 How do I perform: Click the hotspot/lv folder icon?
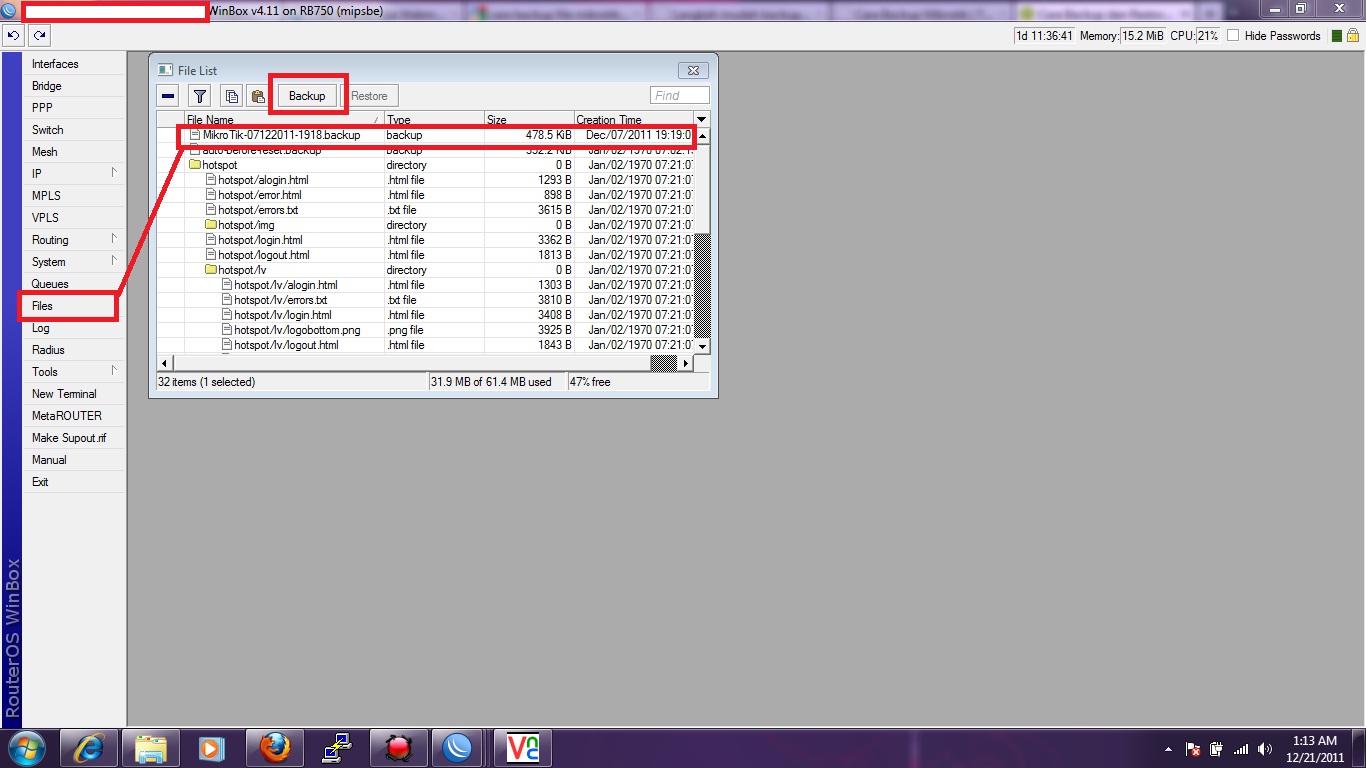click(x=211, y=270)
